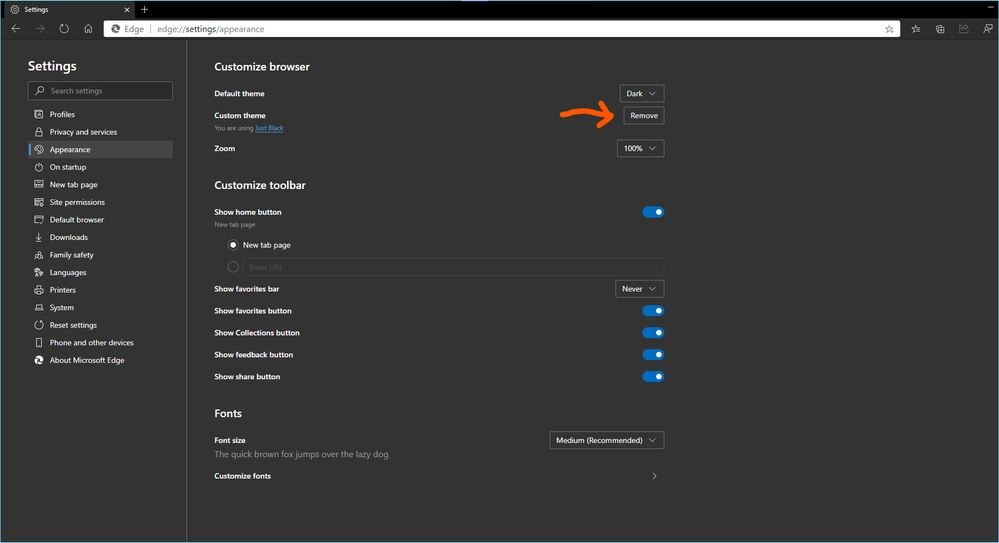Open About Microsoft Edge page
Image resolution: width=999 pixels, height=543 pixels.
101,360
